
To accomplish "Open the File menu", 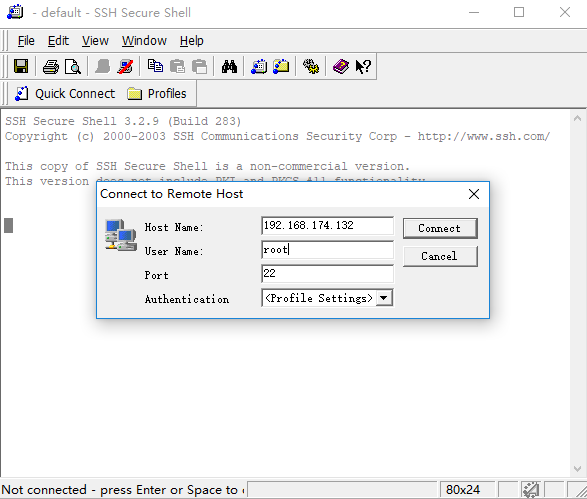I will pyautogui.click(x=26, y=40).
